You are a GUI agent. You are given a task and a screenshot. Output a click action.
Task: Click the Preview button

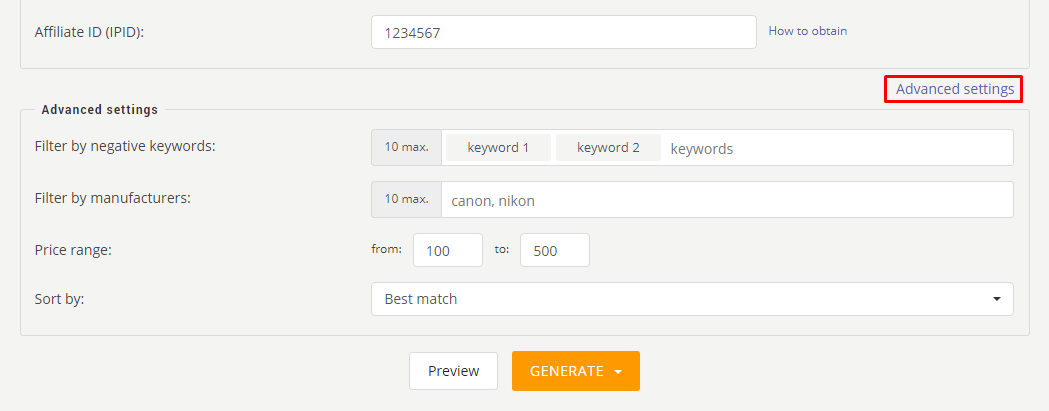(x=454, y=371)
